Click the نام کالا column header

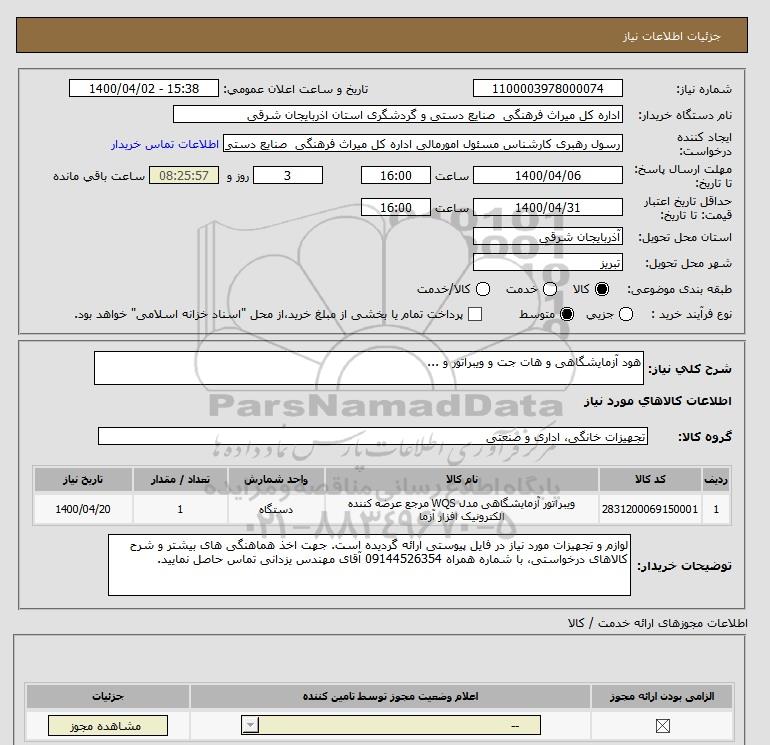pyautogui.click(x=461, y=479)
